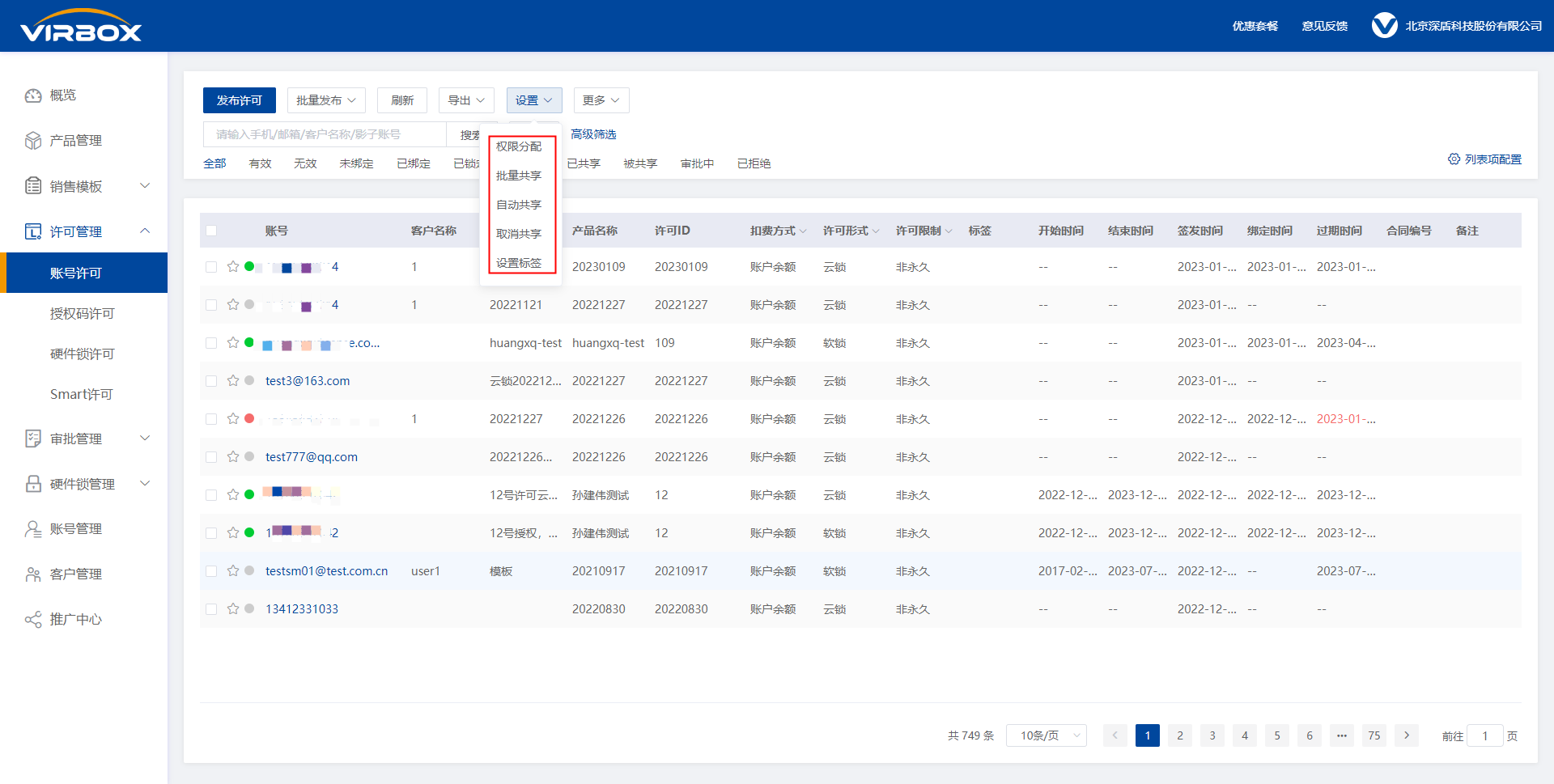Image resolution: width=1554 pixels, height=784 pixels.
Task: Click the 审批管理 checklist icon
Action: [33, 439]
